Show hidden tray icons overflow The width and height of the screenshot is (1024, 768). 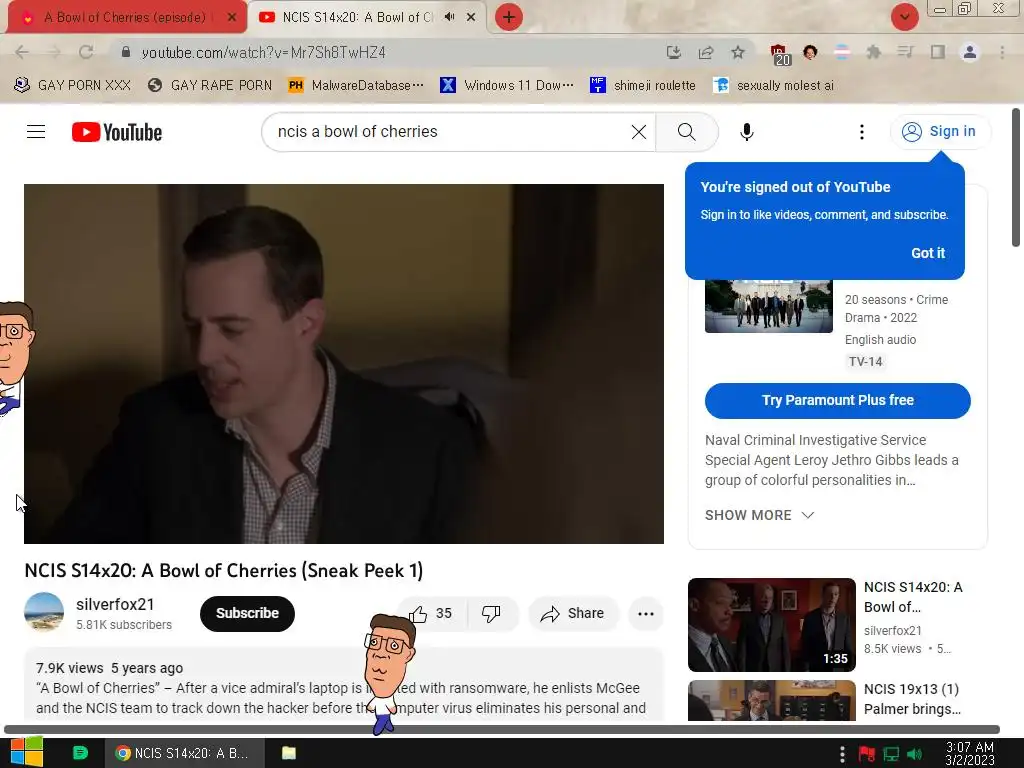point(842,754)
